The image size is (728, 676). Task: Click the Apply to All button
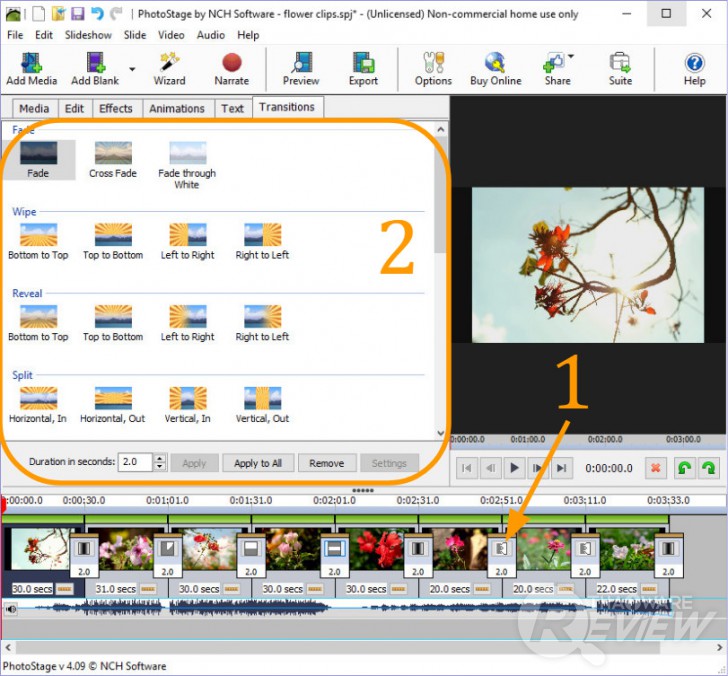258,463
